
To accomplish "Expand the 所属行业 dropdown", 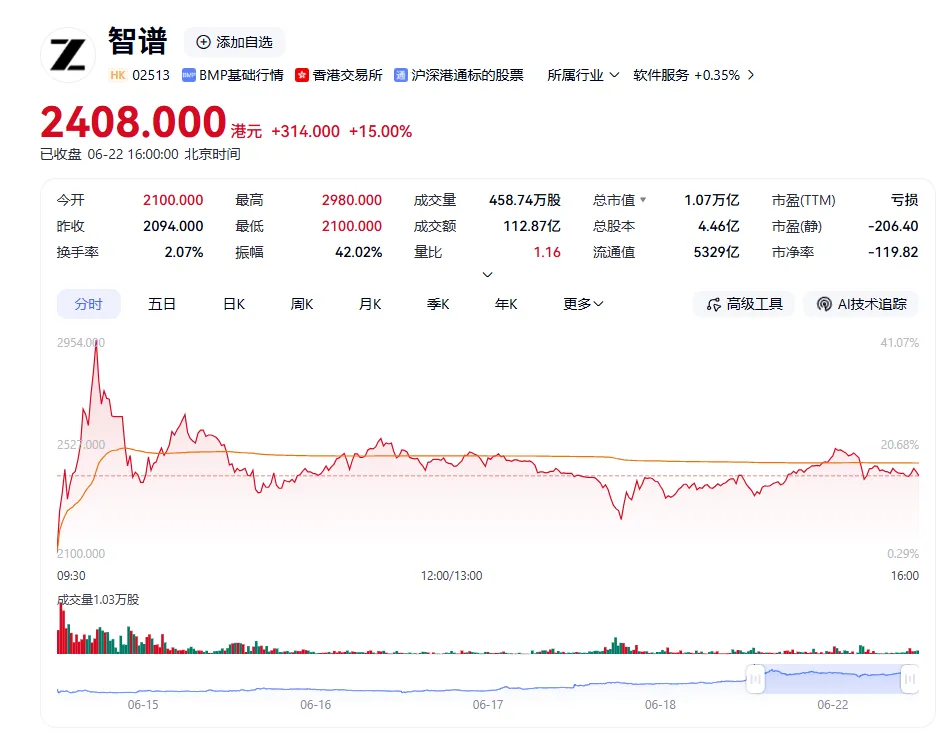I will [x=583, y=75].
